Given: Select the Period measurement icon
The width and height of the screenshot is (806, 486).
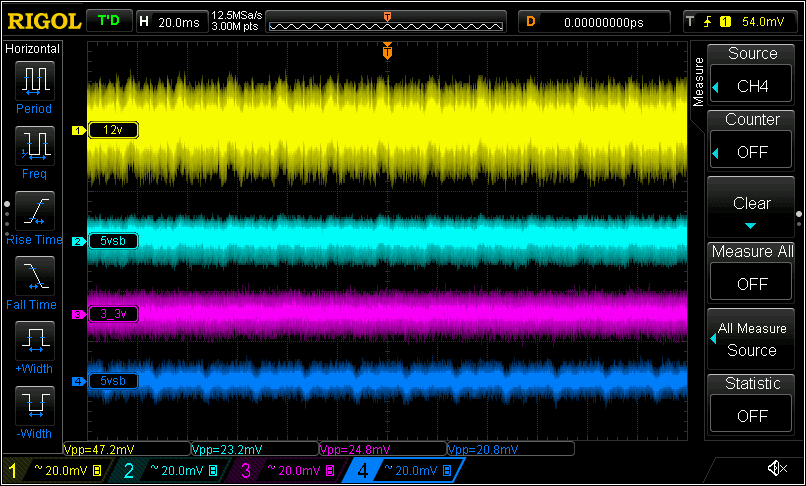Looking at the screenshot, I should 34,81.
